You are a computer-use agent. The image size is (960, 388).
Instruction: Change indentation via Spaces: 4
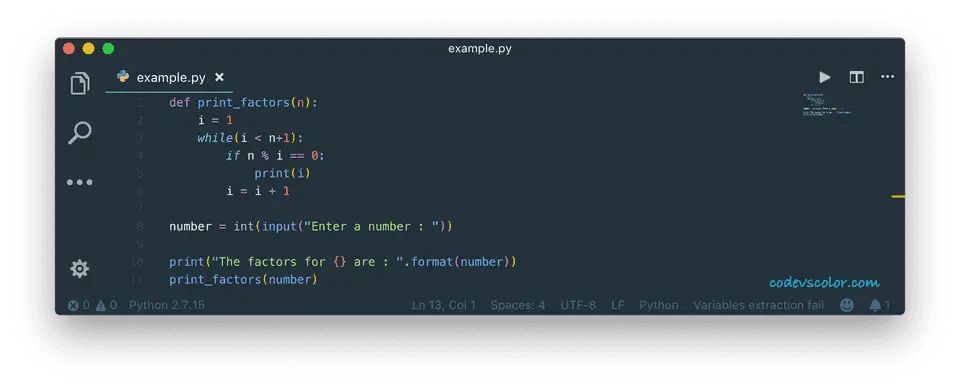(517, 305)
